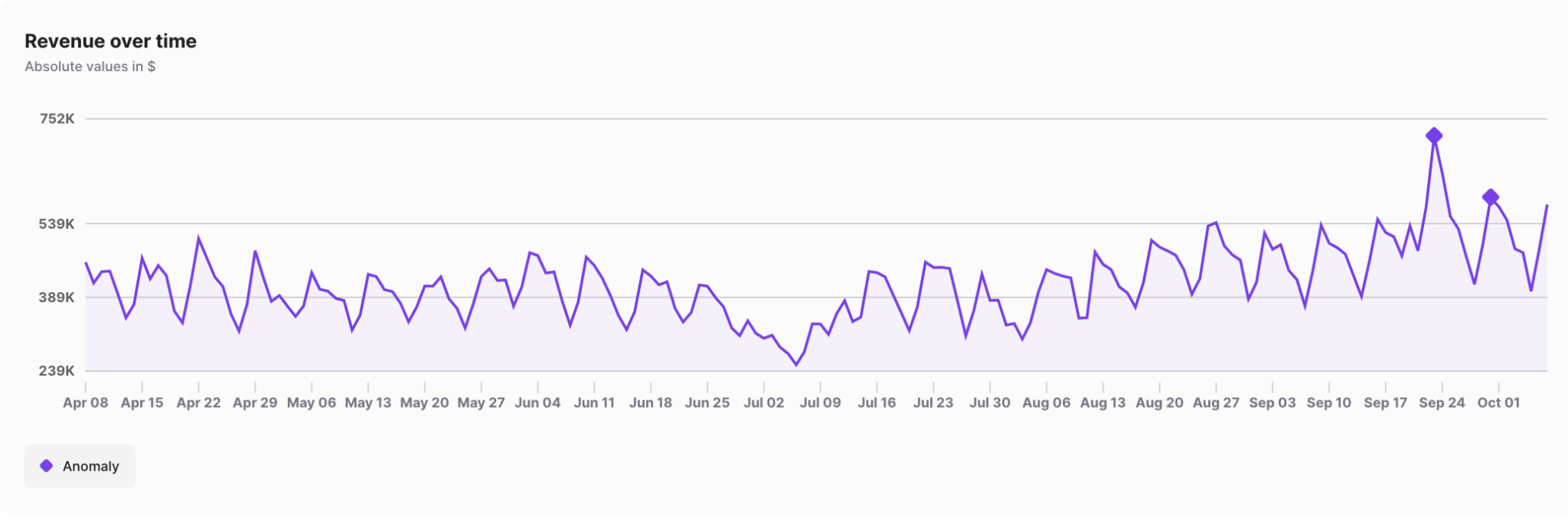Select the May 13 date label
Screen dimensions: 1568x521
click(367, 402)
